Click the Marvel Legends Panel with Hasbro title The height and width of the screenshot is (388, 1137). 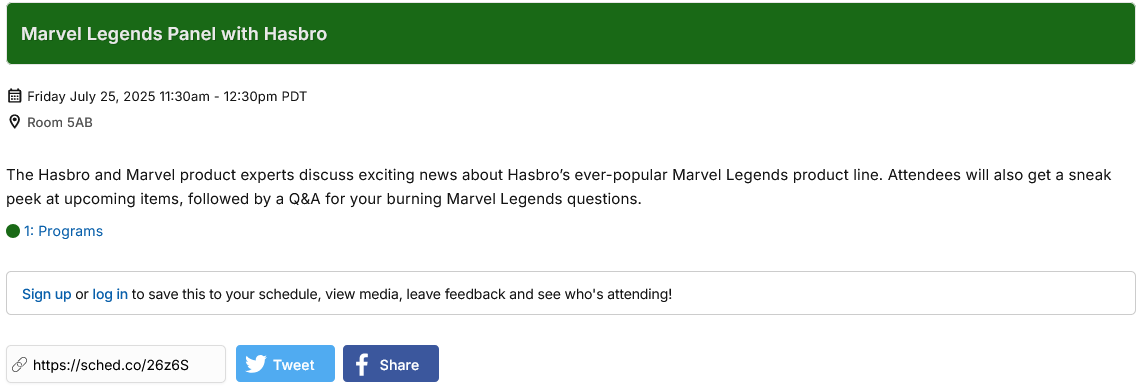pos(174,34)
